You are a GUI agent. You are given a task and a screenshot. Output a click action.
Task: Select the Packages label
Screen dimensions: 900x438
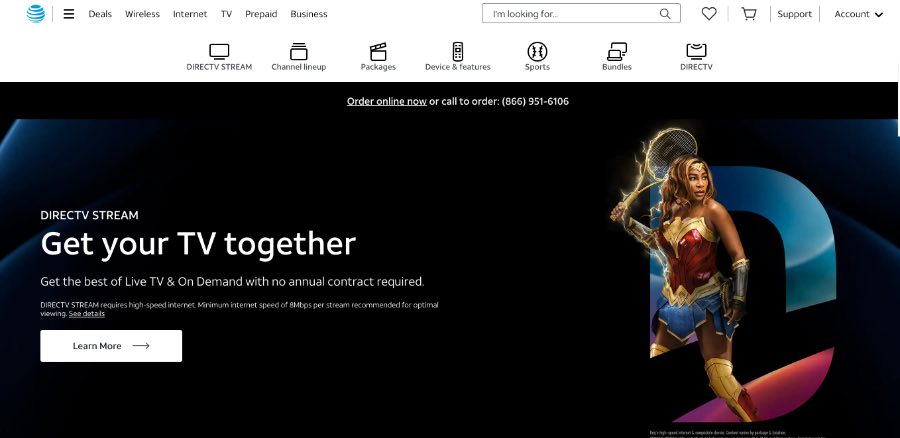tap(378, 67)
